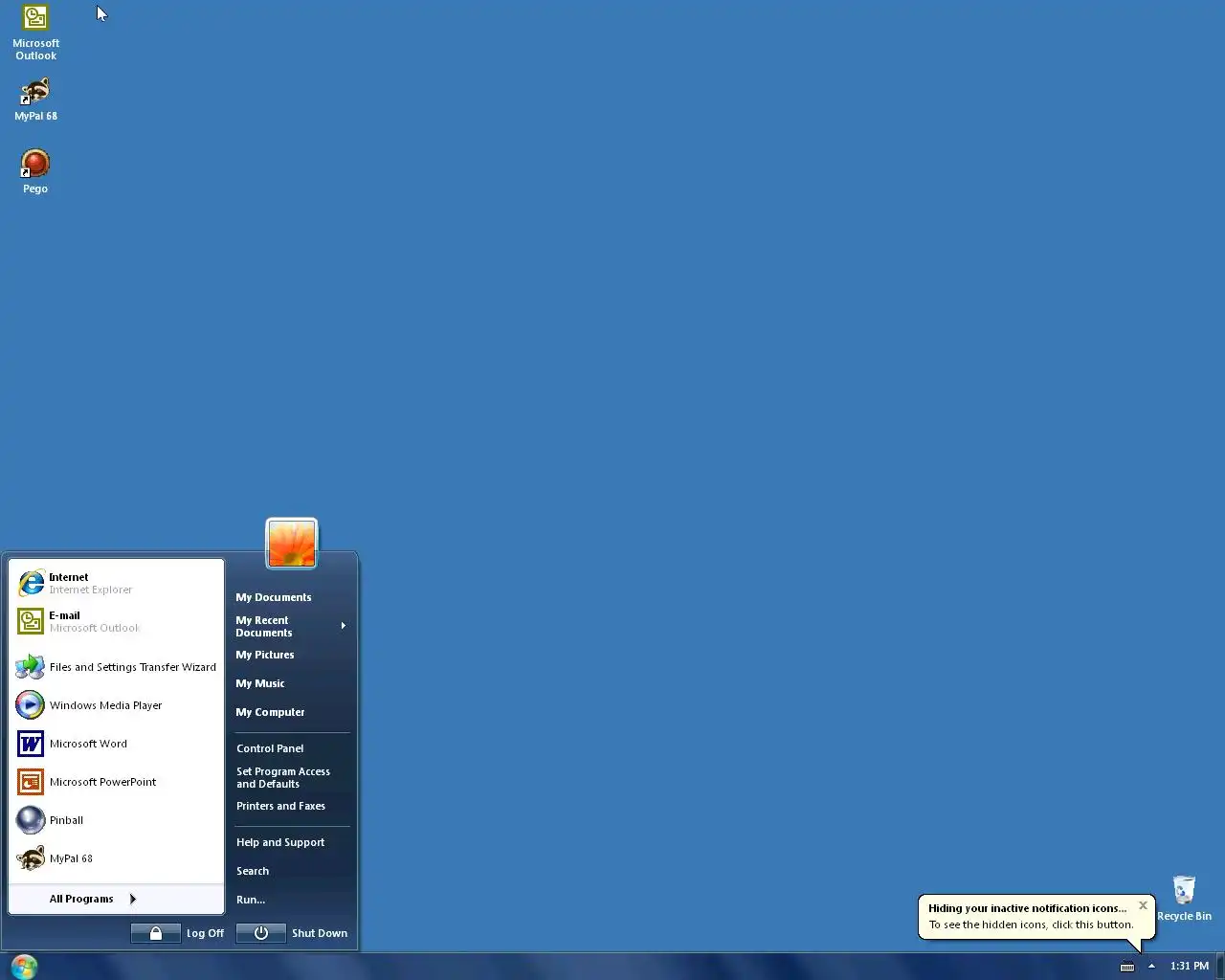Click the Hiding your inactive notification icons message
This screenshot has height=980, width=1225.
[x=1028, y=908]
